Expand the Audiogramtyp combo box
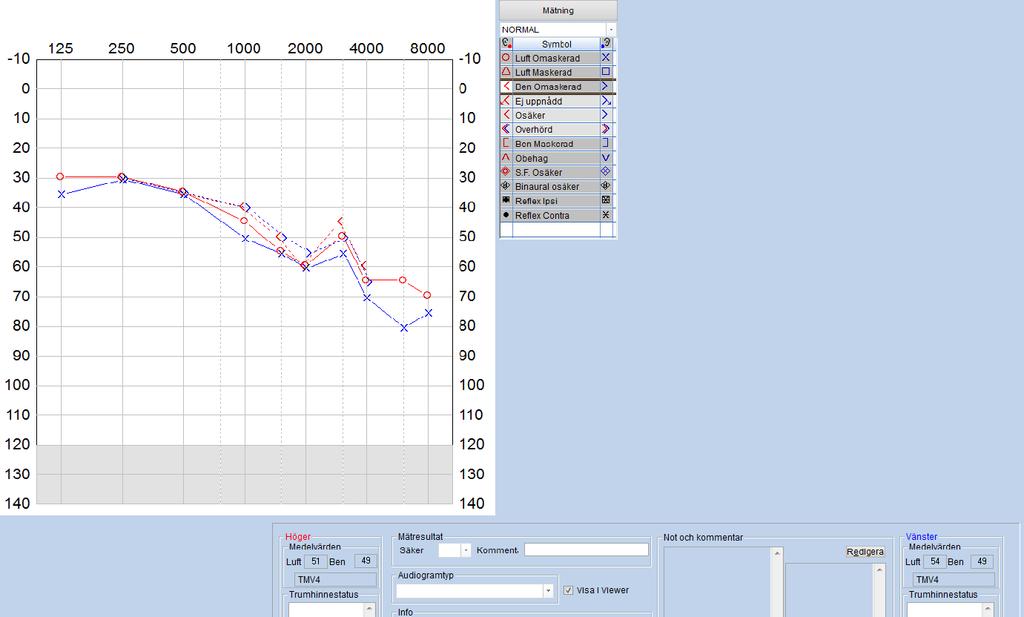 547,590
